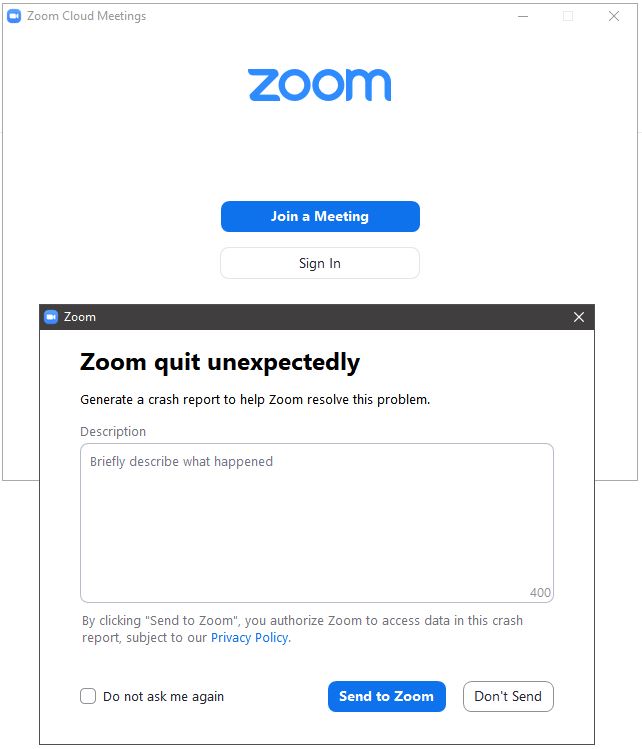Close the crash report dialog
Viewport: 642px width, 749px height.
pyautogui.click(x=579, y=317)
